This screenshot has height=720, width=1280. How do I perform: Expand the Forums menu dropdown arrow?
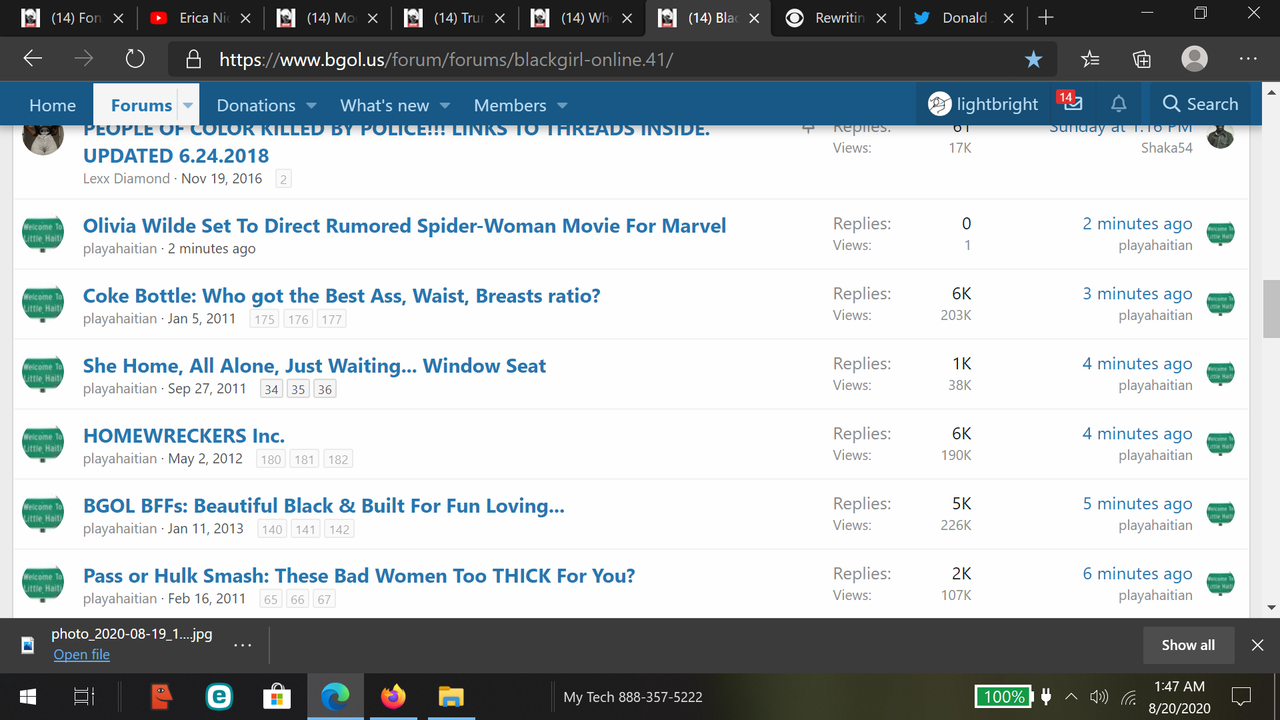coord(188,105)
